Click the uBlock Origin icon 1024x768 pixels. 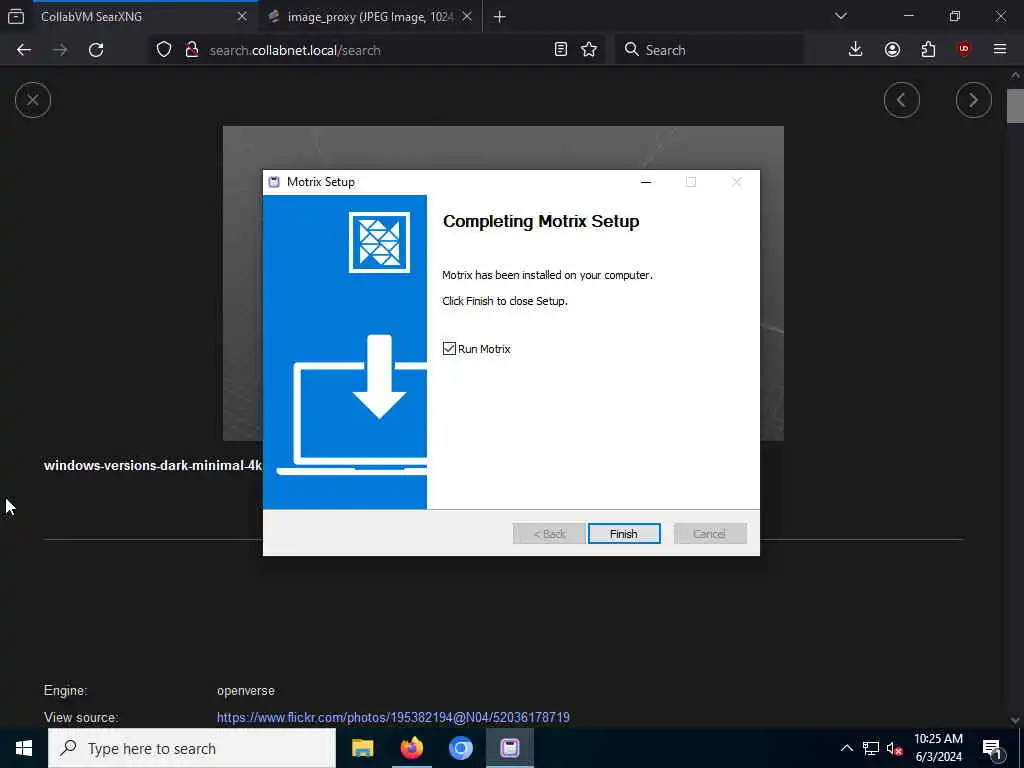pyautogui.click(x=964, y=50)
